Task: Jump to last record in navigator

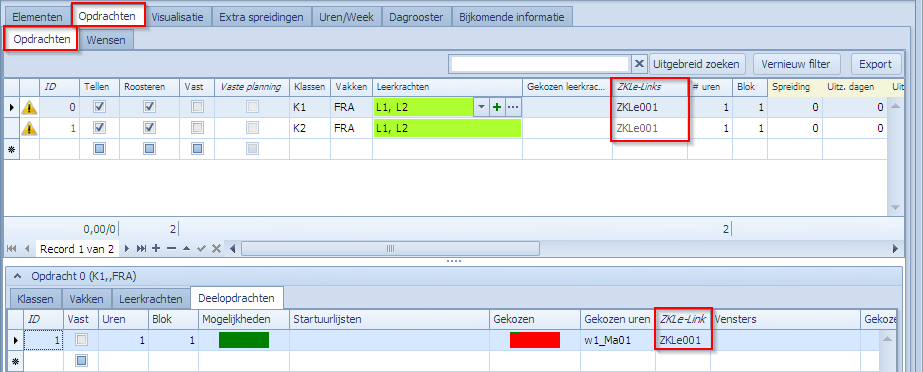Action: (x=141, y=249)
